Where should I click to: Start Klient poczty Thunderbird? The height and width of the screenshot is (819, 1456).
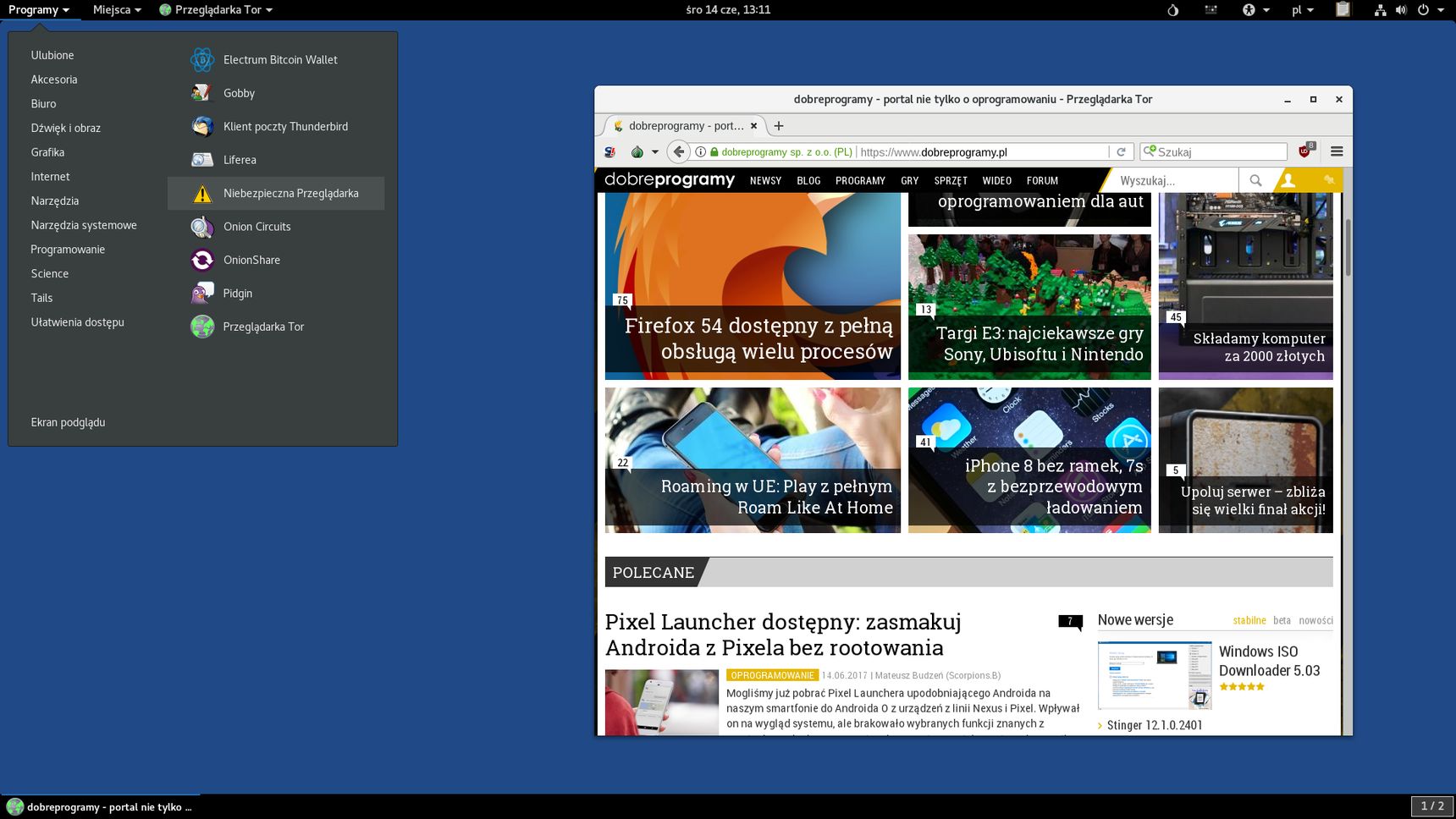coord(276,127)
